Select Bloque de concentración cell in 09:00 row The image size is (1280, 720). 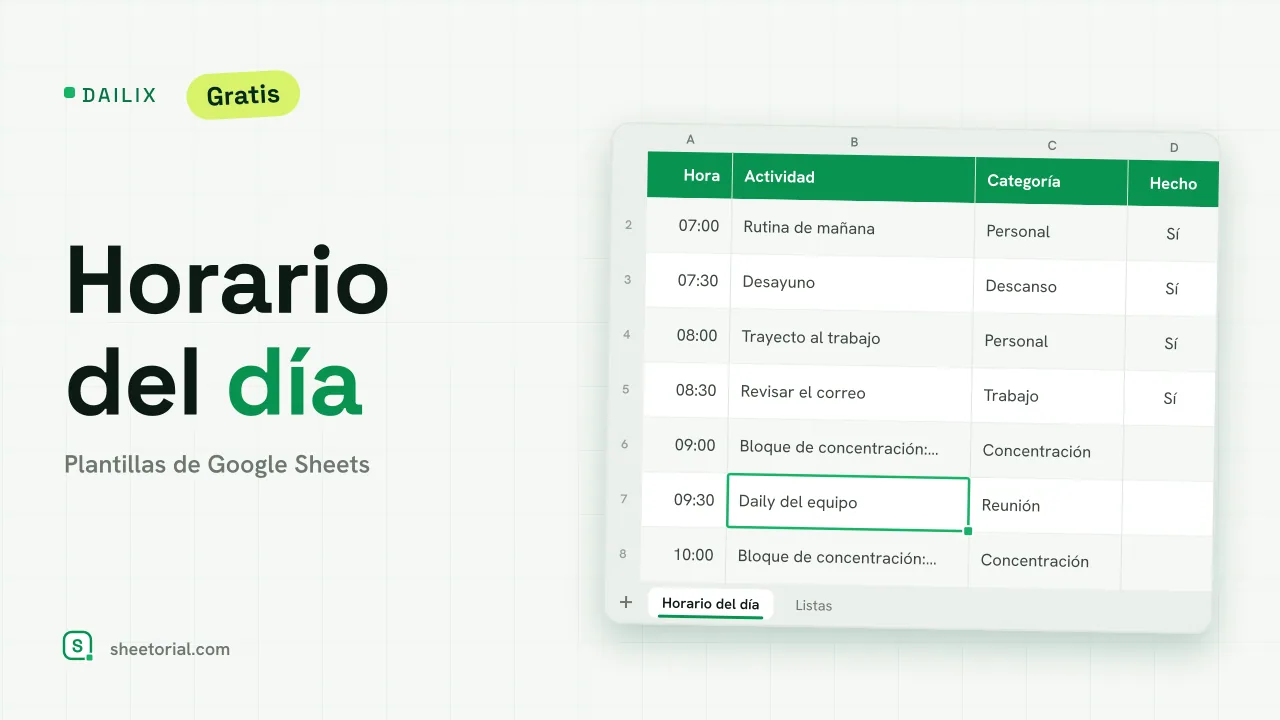(x=849, y=448)
